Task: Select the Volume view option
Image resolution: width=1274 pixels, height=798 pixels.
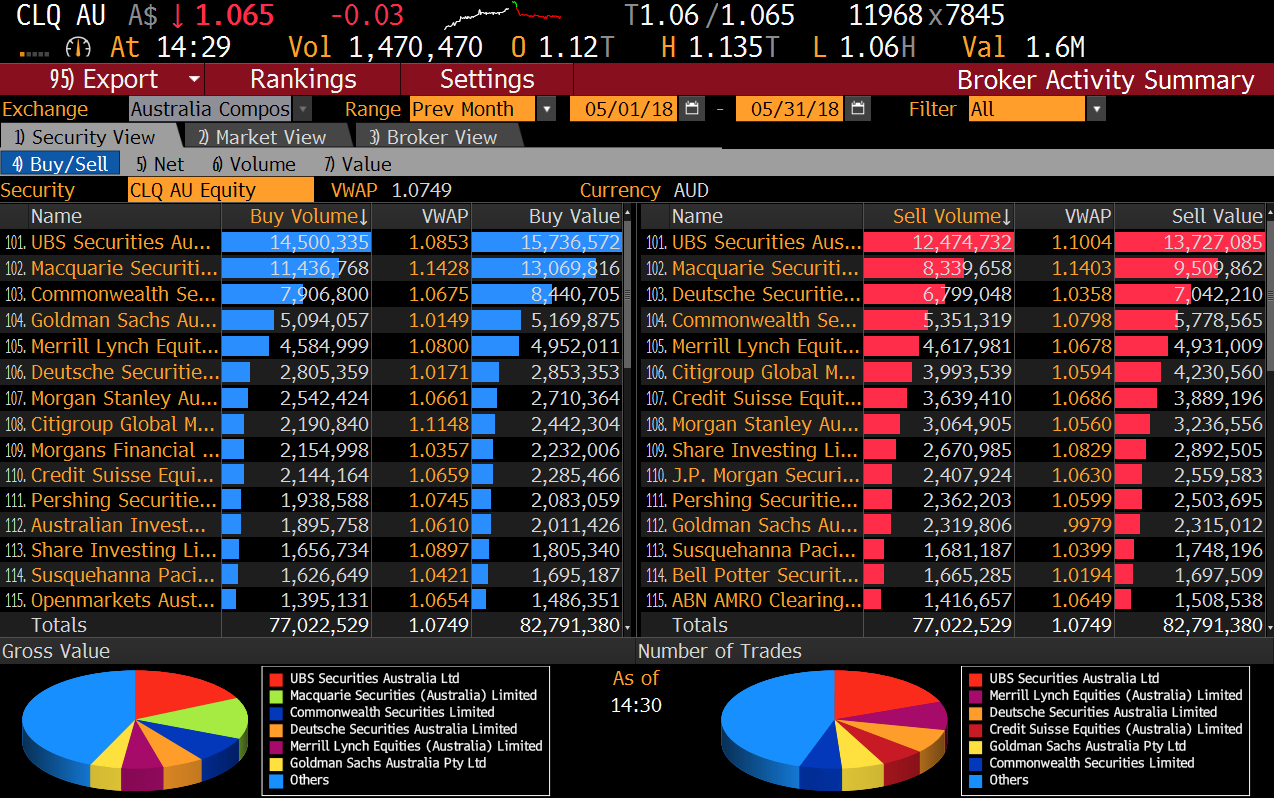Action: point(254,164)
